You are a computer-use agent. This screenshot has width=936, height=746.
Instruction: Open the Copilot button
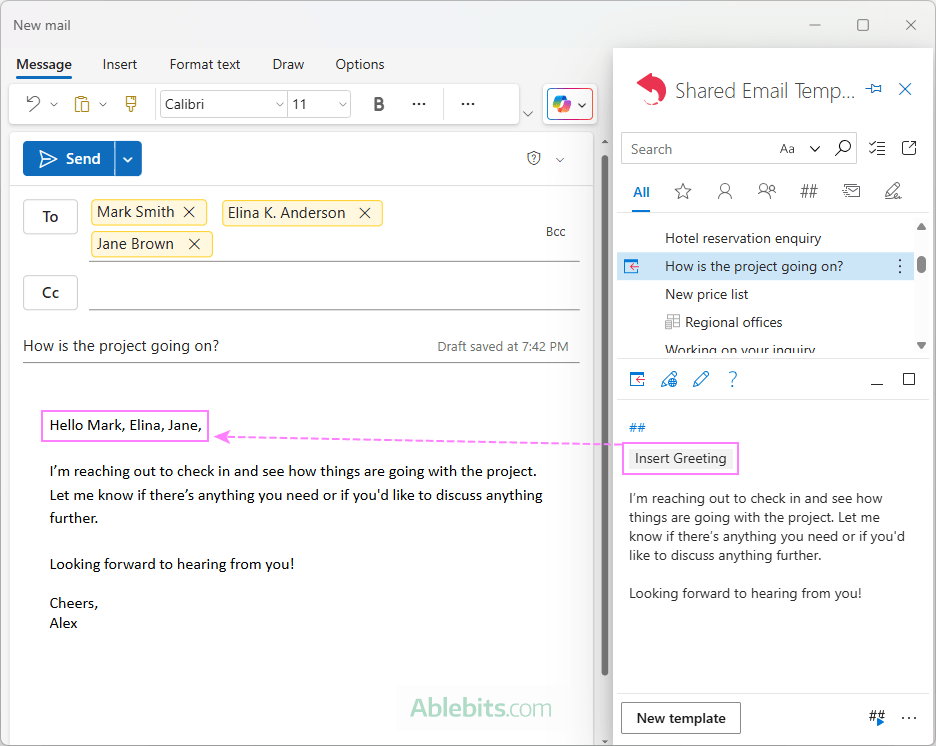(x=569, y=104)
